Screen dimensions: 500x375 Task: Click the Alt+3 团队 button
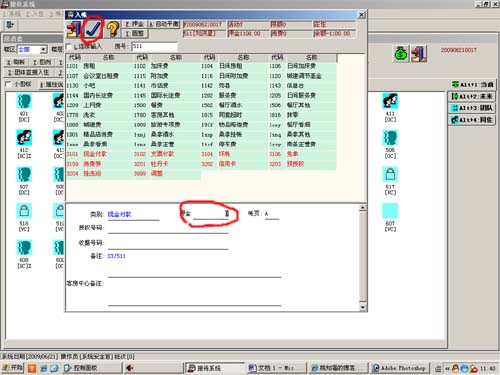[472, 108]
